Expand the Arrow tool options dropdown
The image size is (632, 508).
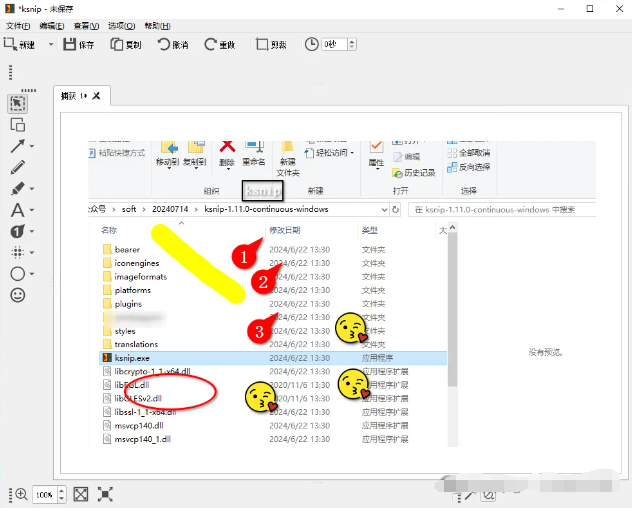(32, 146)
